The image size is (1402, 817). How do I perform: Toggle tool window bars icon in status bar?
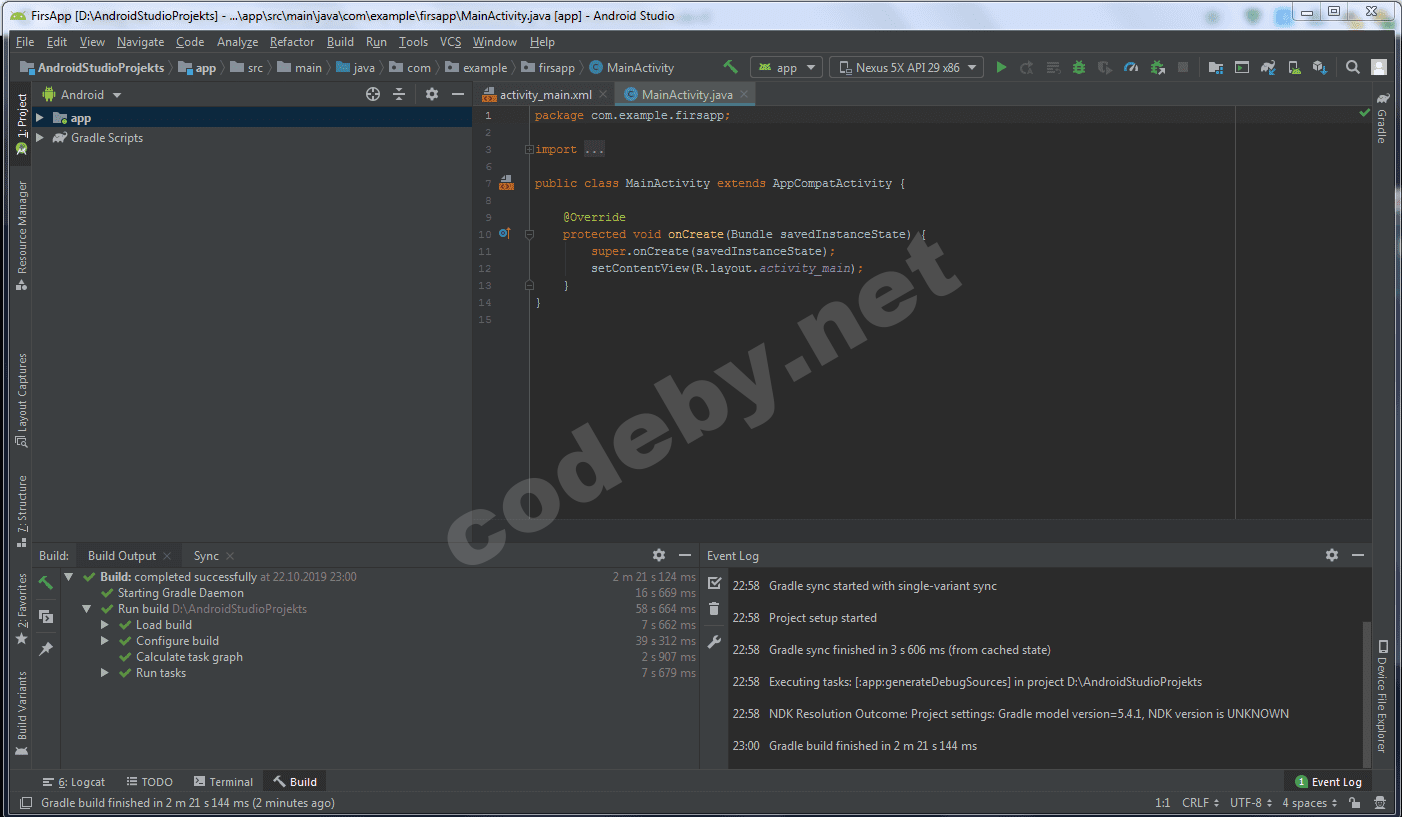pyautogui.click(x=25, y=803)
